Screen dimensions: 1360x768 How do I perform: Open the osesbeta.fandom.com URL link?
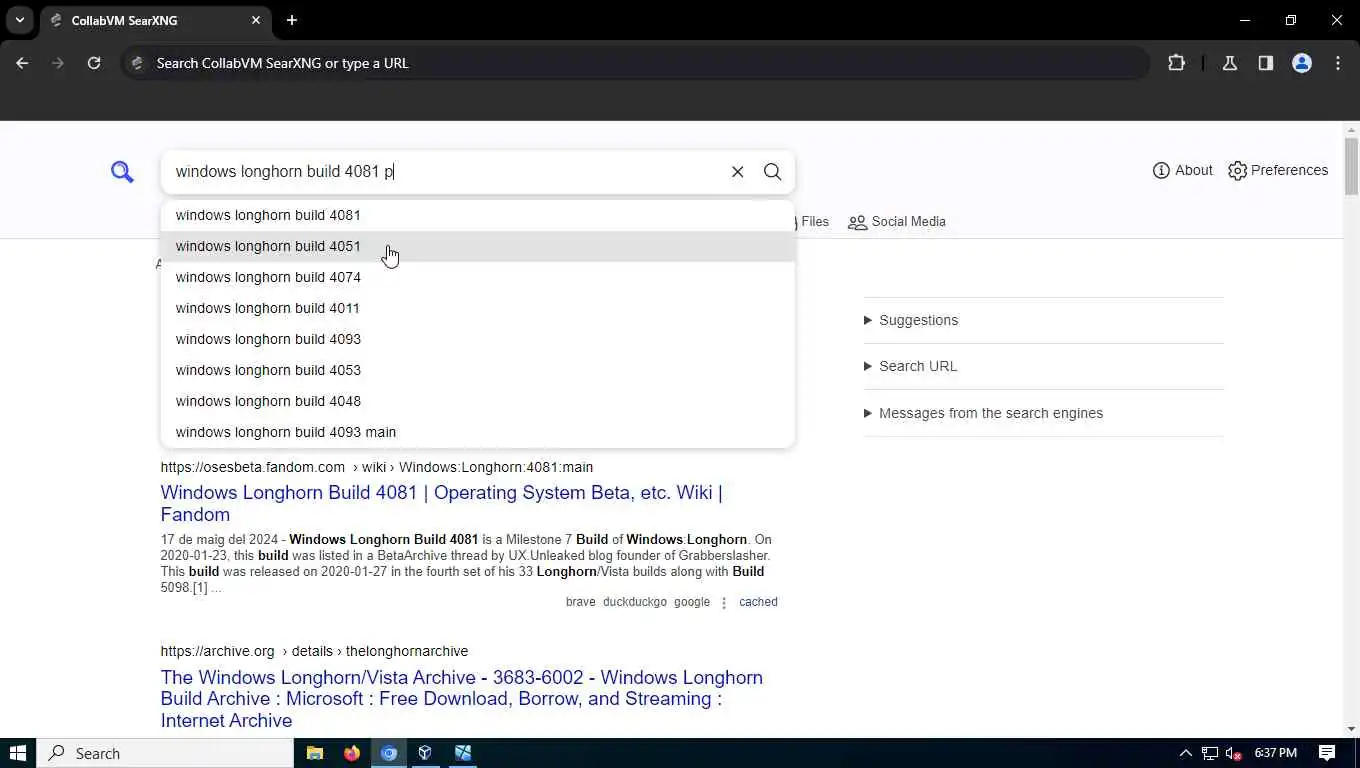tap(377, 467)
